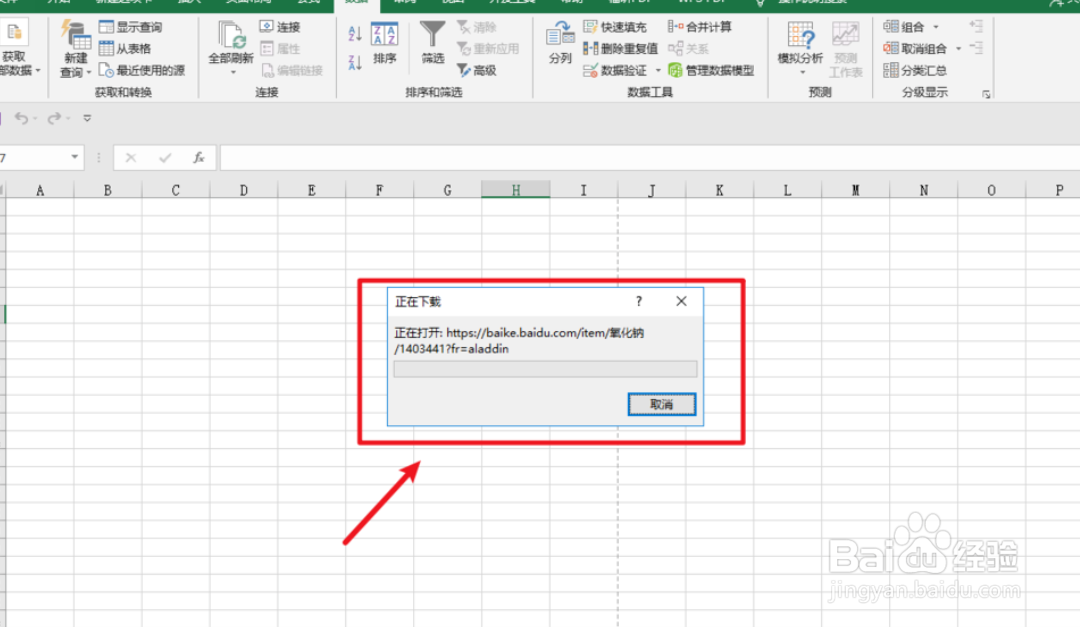1080x627 pixels.
Task: Expand the 模拟分析 dropdown arrow
Action: coord(802,72)
